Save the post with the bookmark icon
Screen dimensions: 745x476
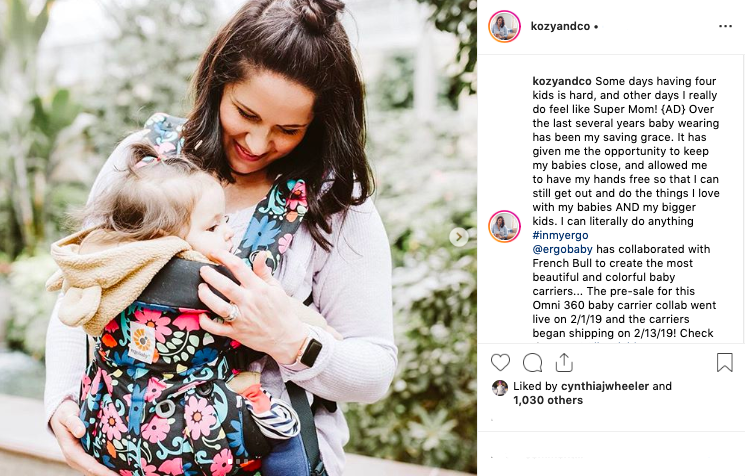pyautogui.click(x=725, y=362)
